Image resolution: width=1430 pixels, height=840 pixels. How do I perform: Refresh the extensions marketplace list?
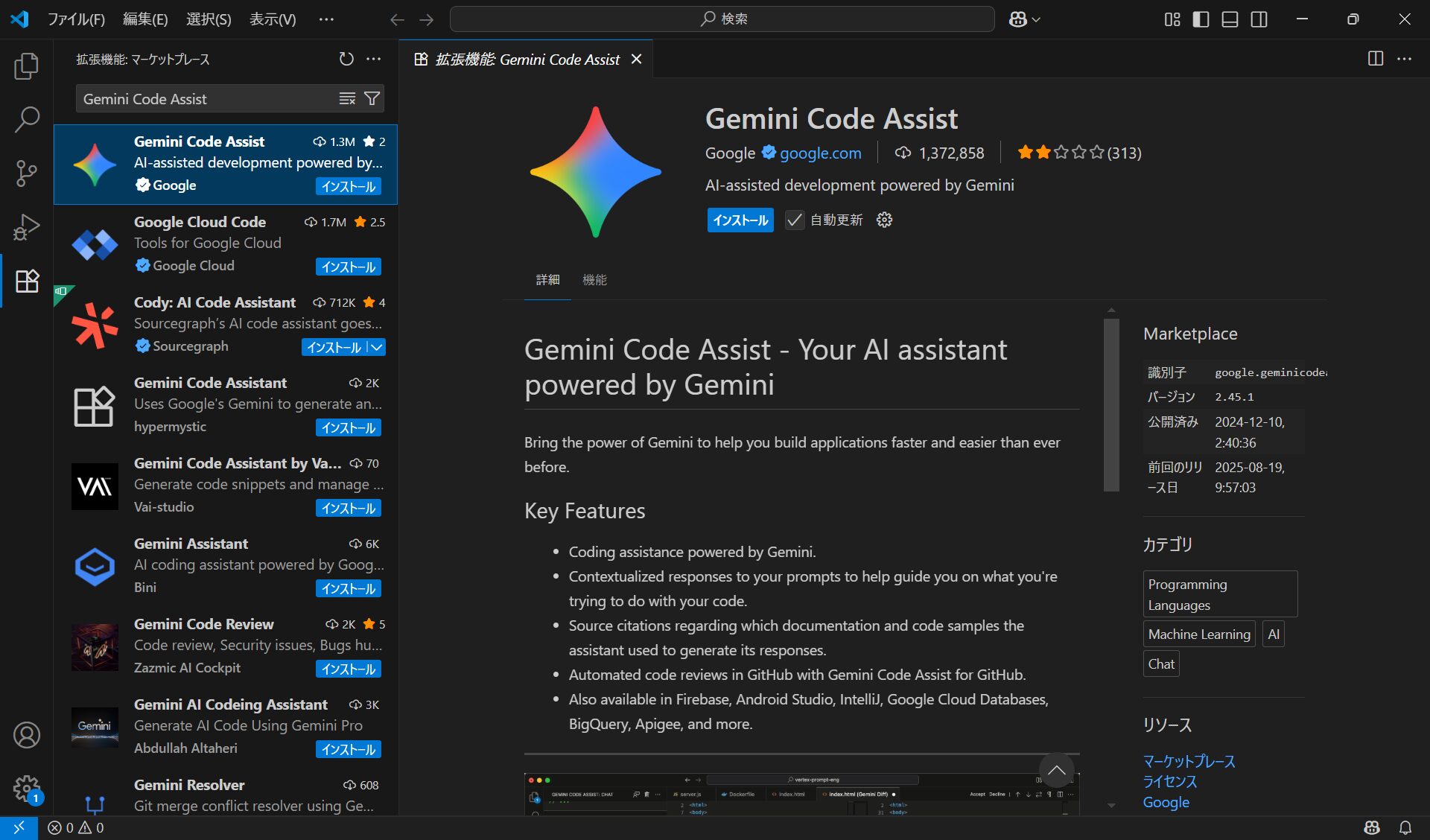[346, 59]
